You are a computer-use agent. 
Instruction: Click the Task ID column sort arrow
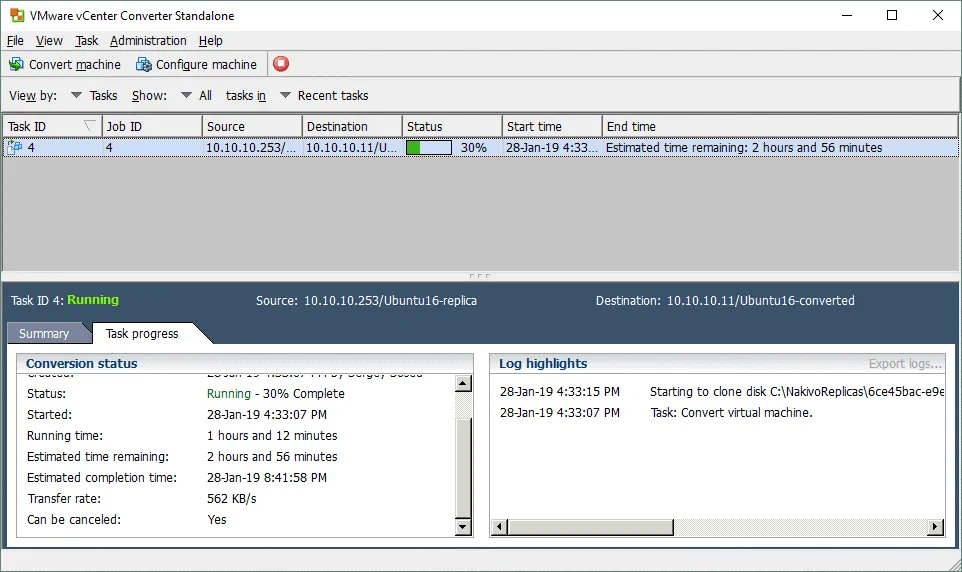point(90,126)
